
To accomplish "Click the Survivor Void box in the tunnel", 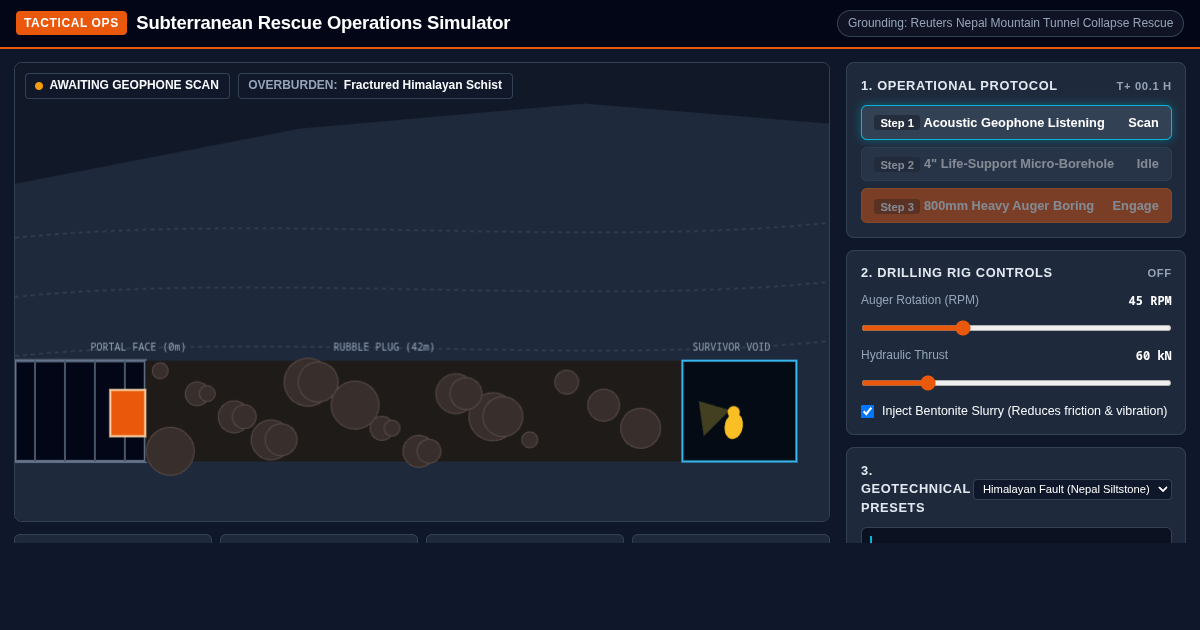I will coord(739,411).
